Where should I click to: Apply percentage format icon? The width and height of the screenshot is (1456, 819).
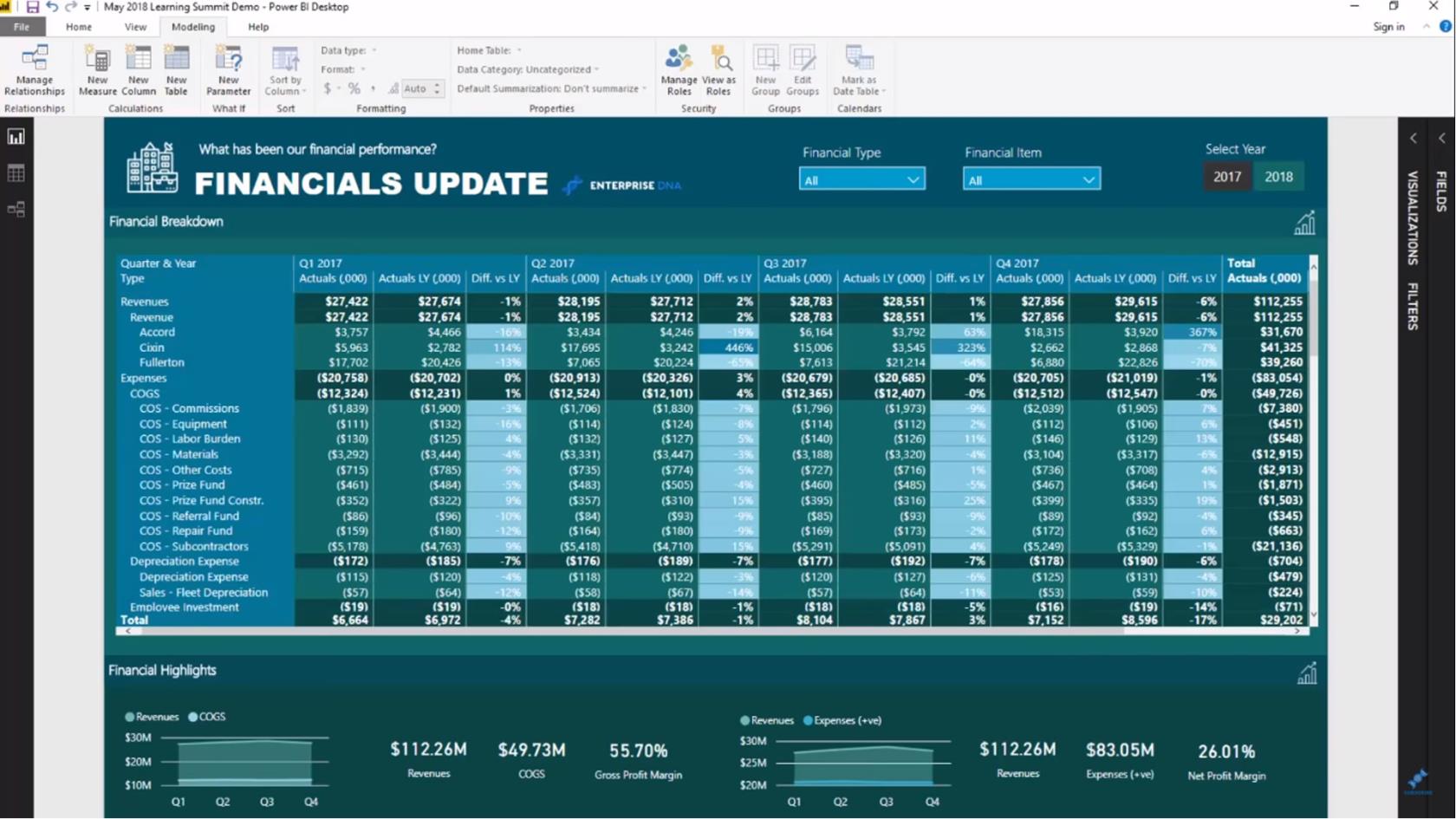click(354, 88)
